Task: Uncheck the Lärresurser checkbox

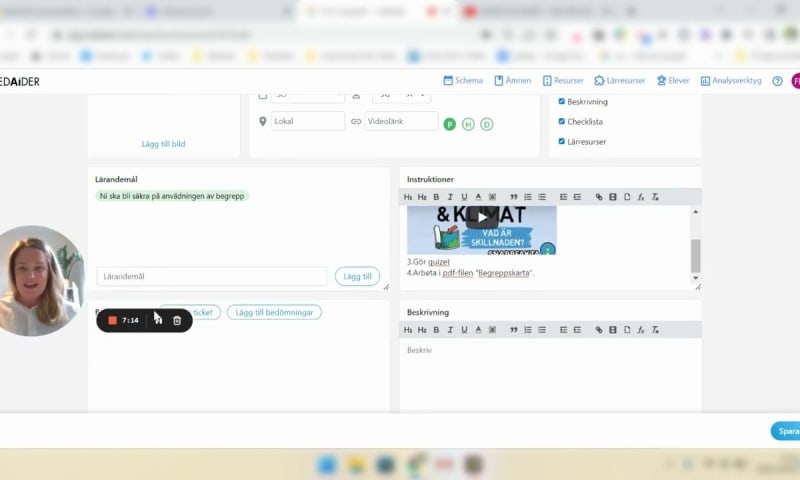Action: coord(562,141)
